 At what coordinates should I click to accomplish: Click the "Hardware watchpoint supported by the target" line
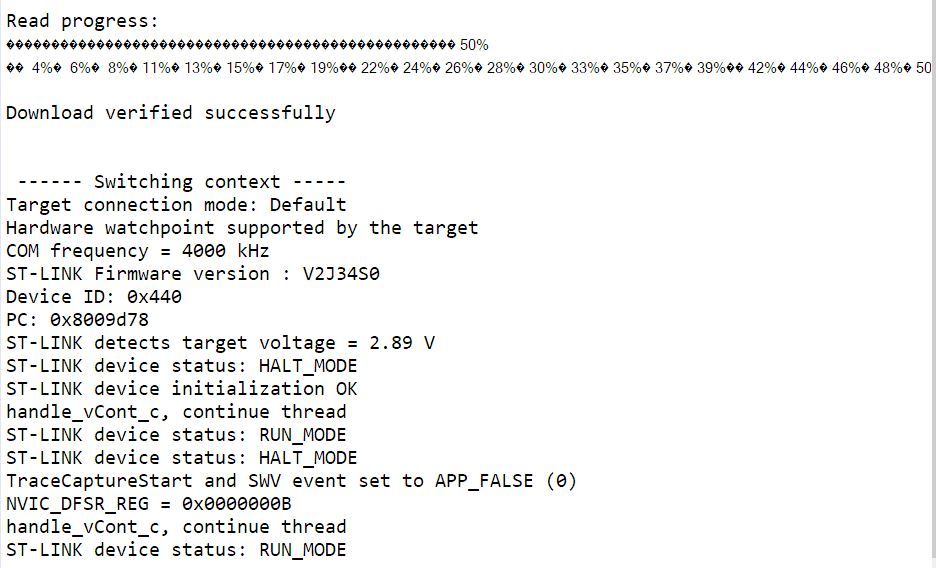point(242,228)
